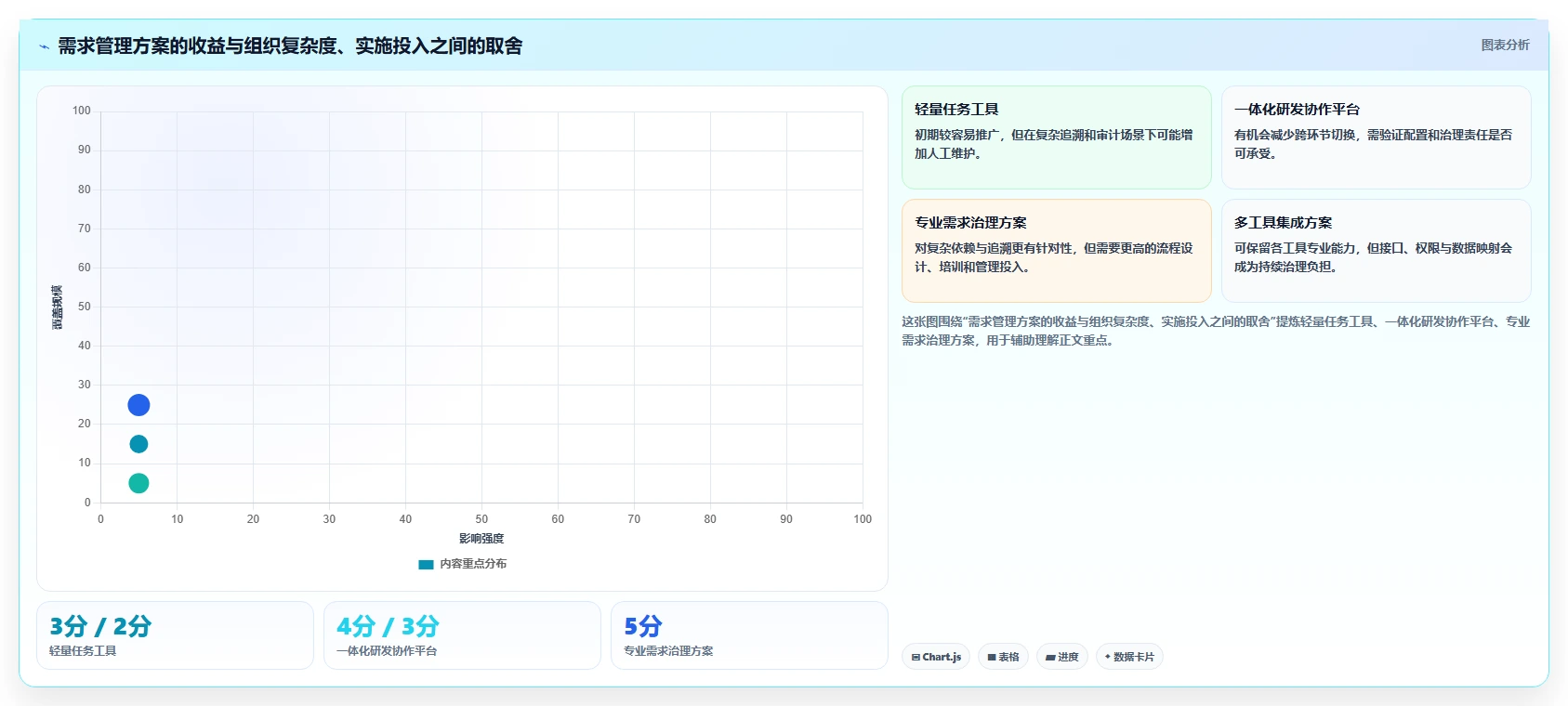Click the 5分 score value
The image size is (1568, 706).
[x=642, y=626]
